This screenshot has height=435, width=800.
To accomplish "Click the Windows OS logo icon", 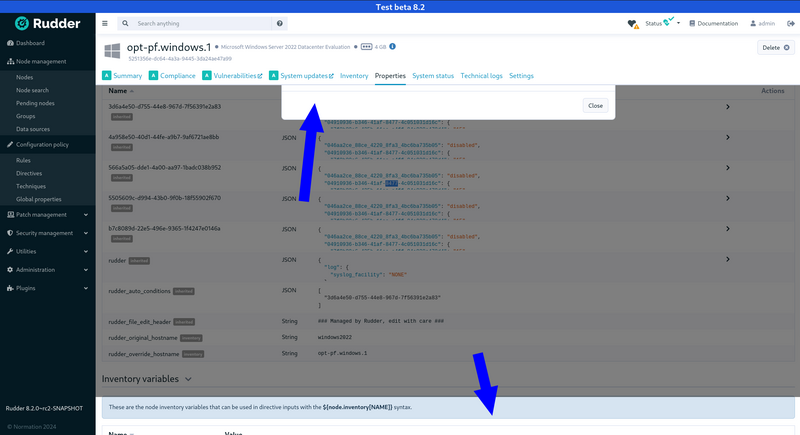I will pos(112,51).
